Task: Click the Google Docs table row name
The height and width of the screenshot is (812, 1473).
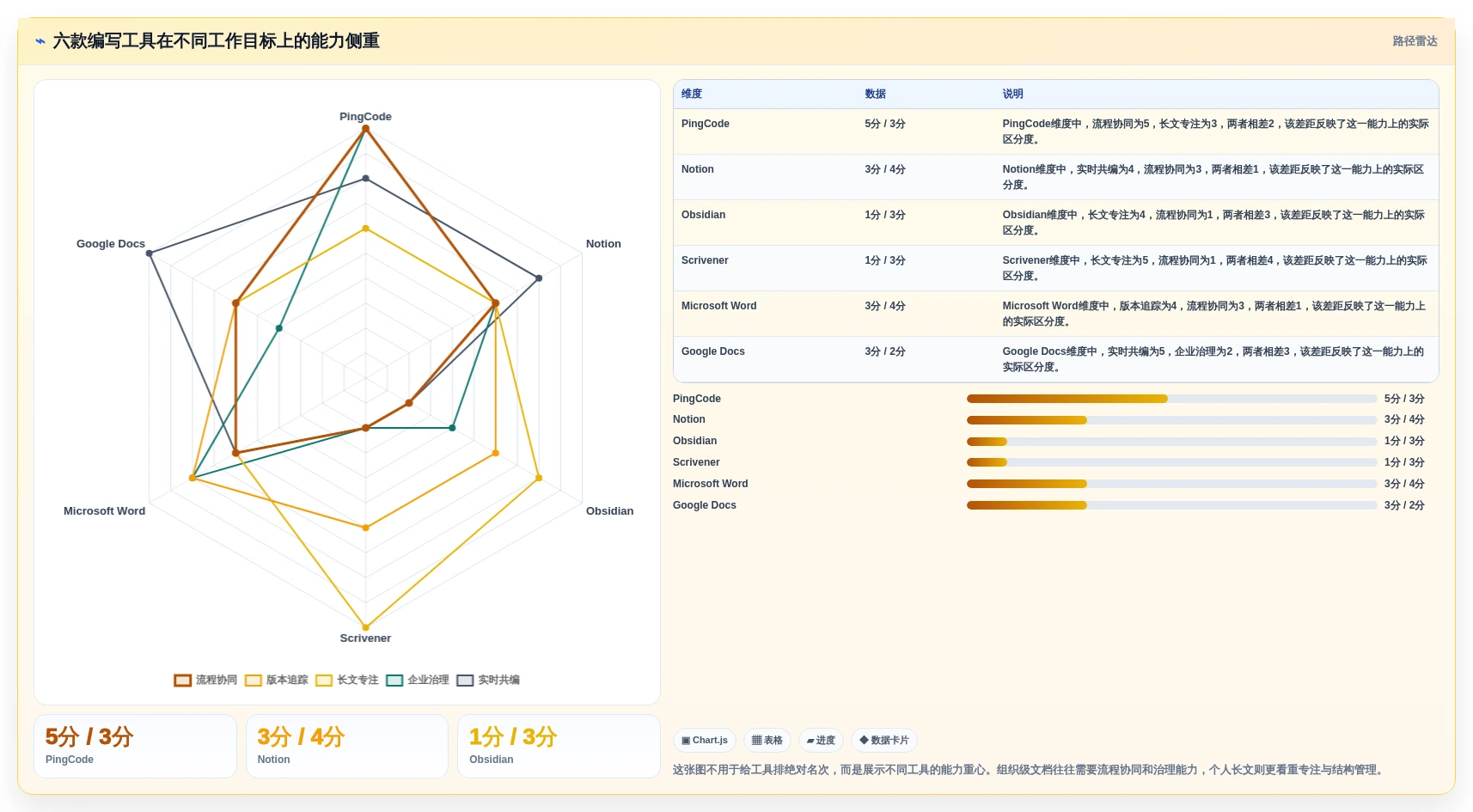Action: pyautogui.click(x=713, y=351)
